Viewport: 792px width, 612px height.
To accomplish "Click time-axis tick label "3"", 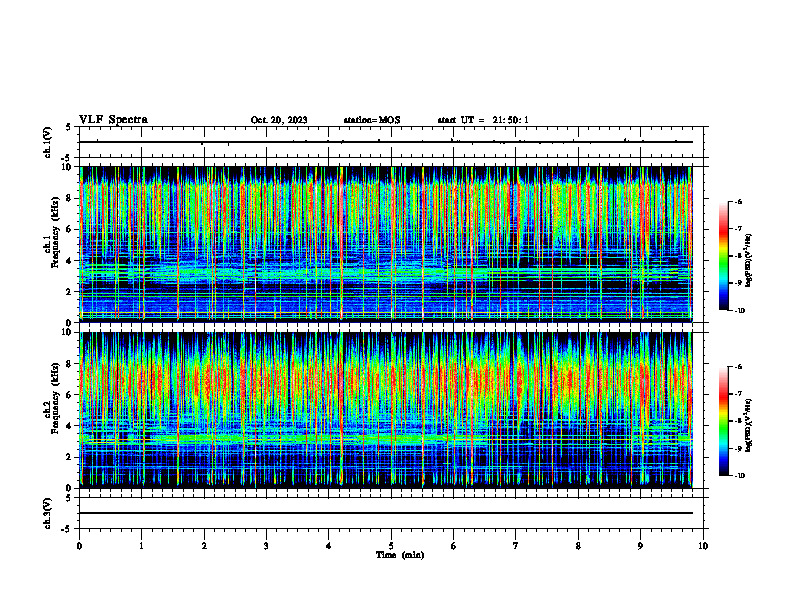I will point(266,546).
